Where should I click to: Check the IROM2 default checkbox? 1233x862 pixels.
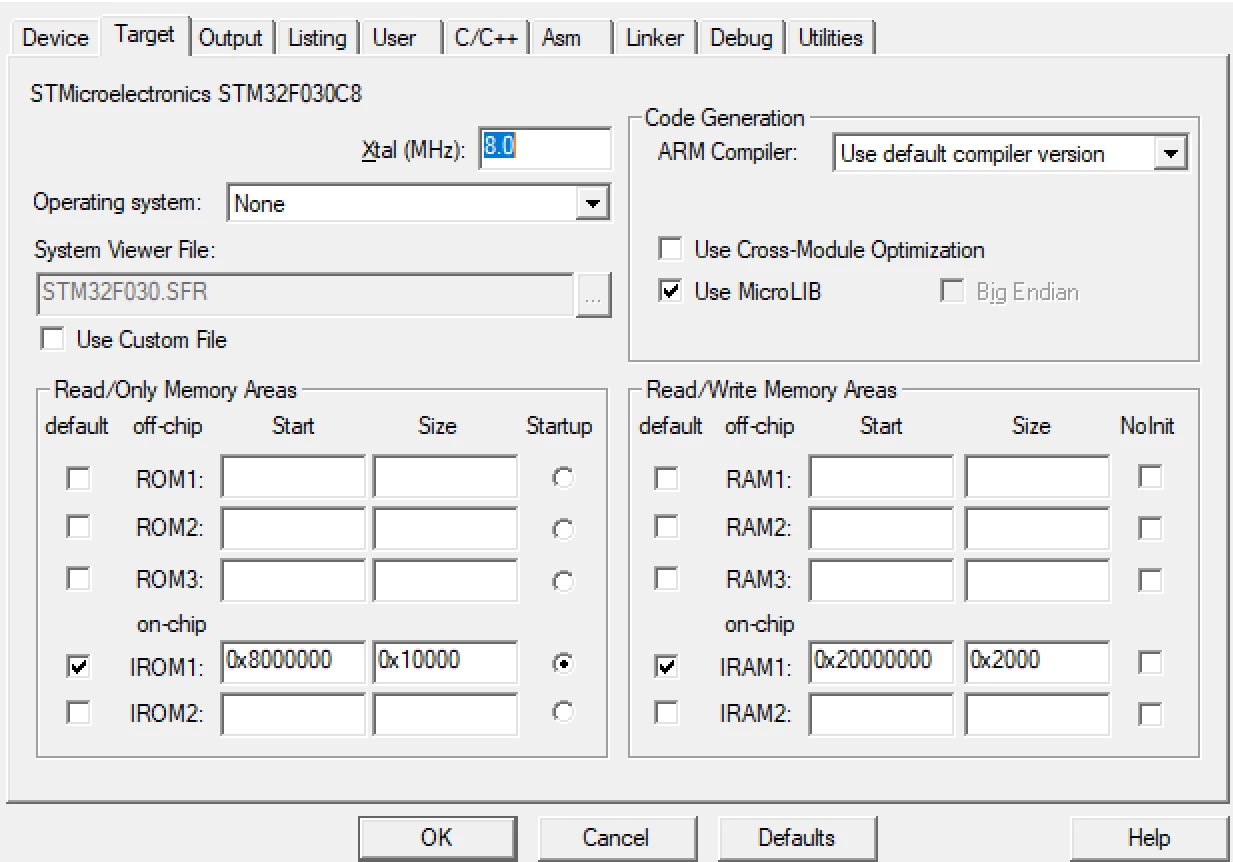click(x=78, y=713)
